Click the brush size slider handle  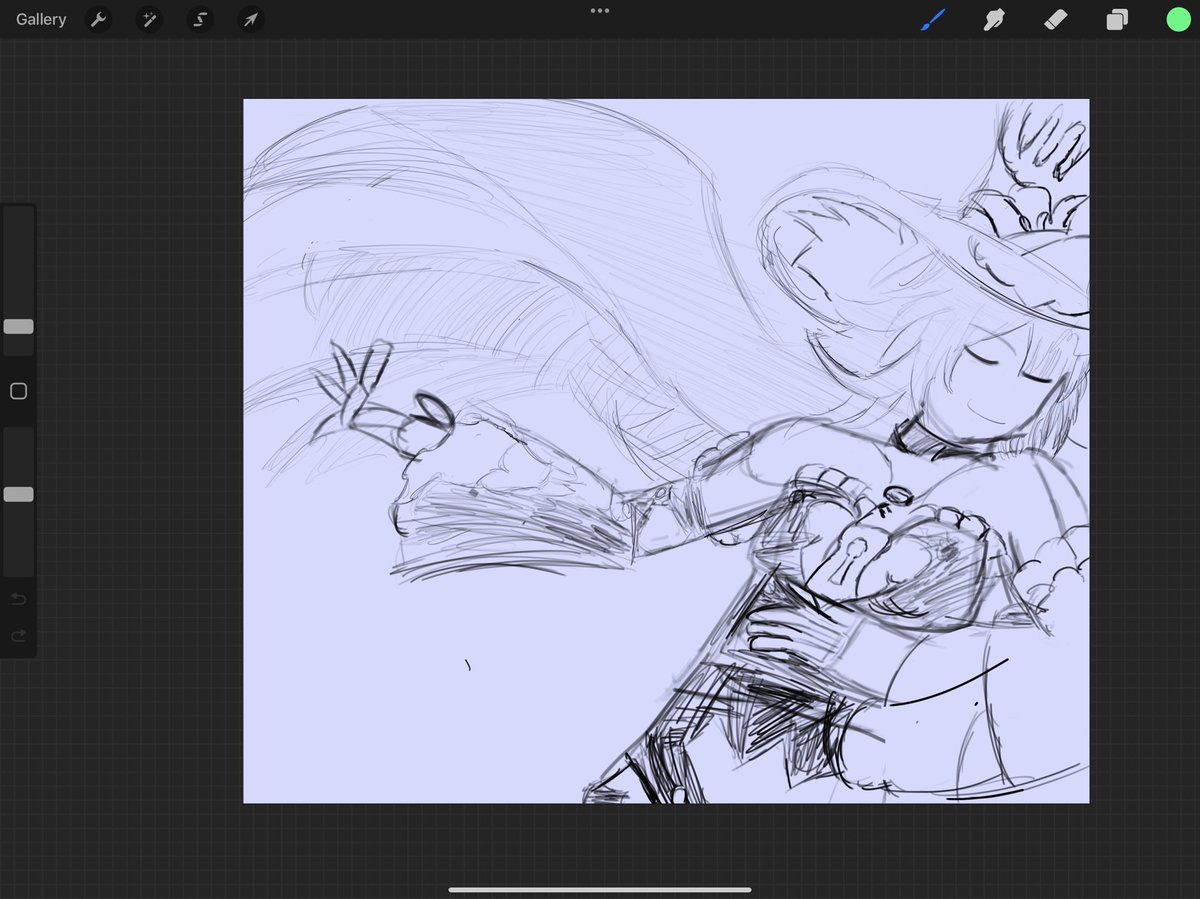coord(18,326)
